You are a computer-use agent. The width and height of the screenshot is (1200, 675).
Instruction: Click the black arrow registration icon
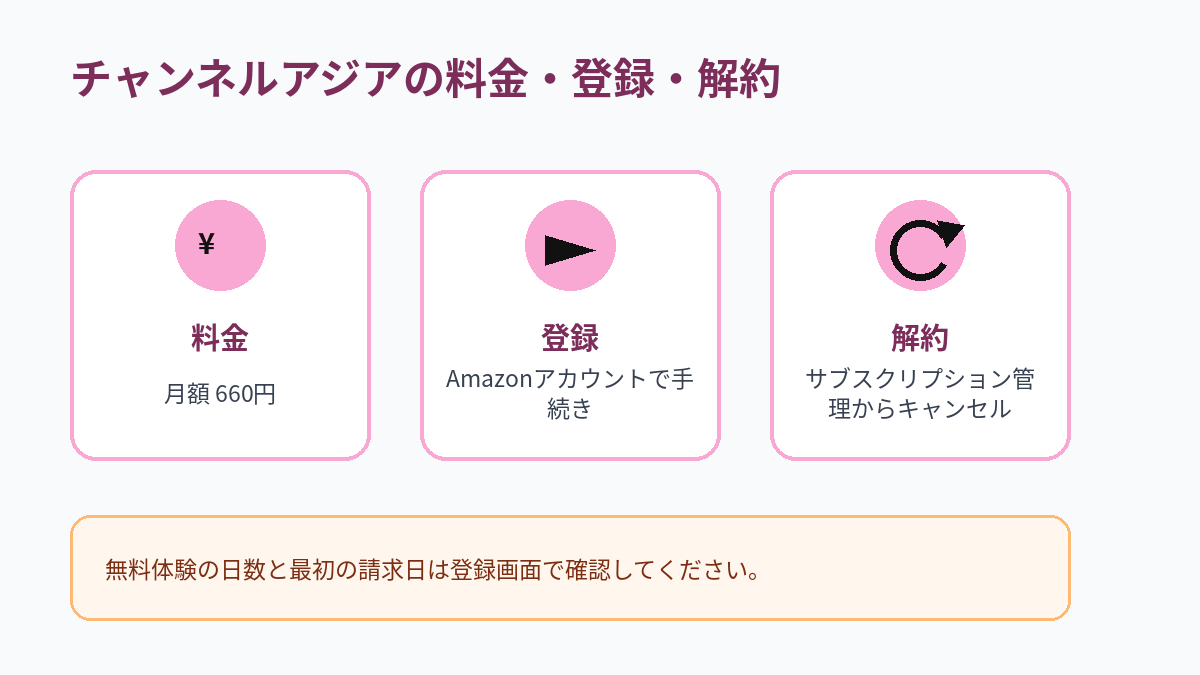pos(570,251)
